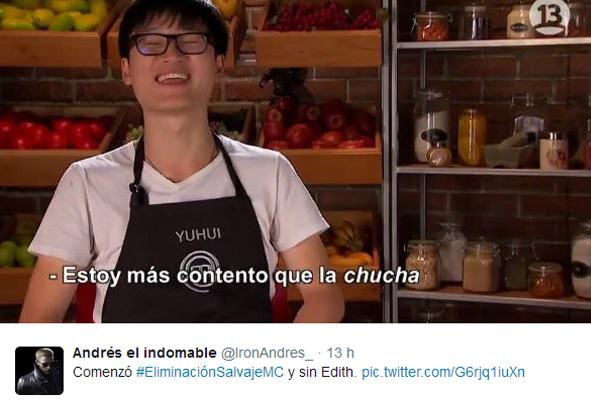Click the yellow jar on the shelf

[x=472, y=137]
